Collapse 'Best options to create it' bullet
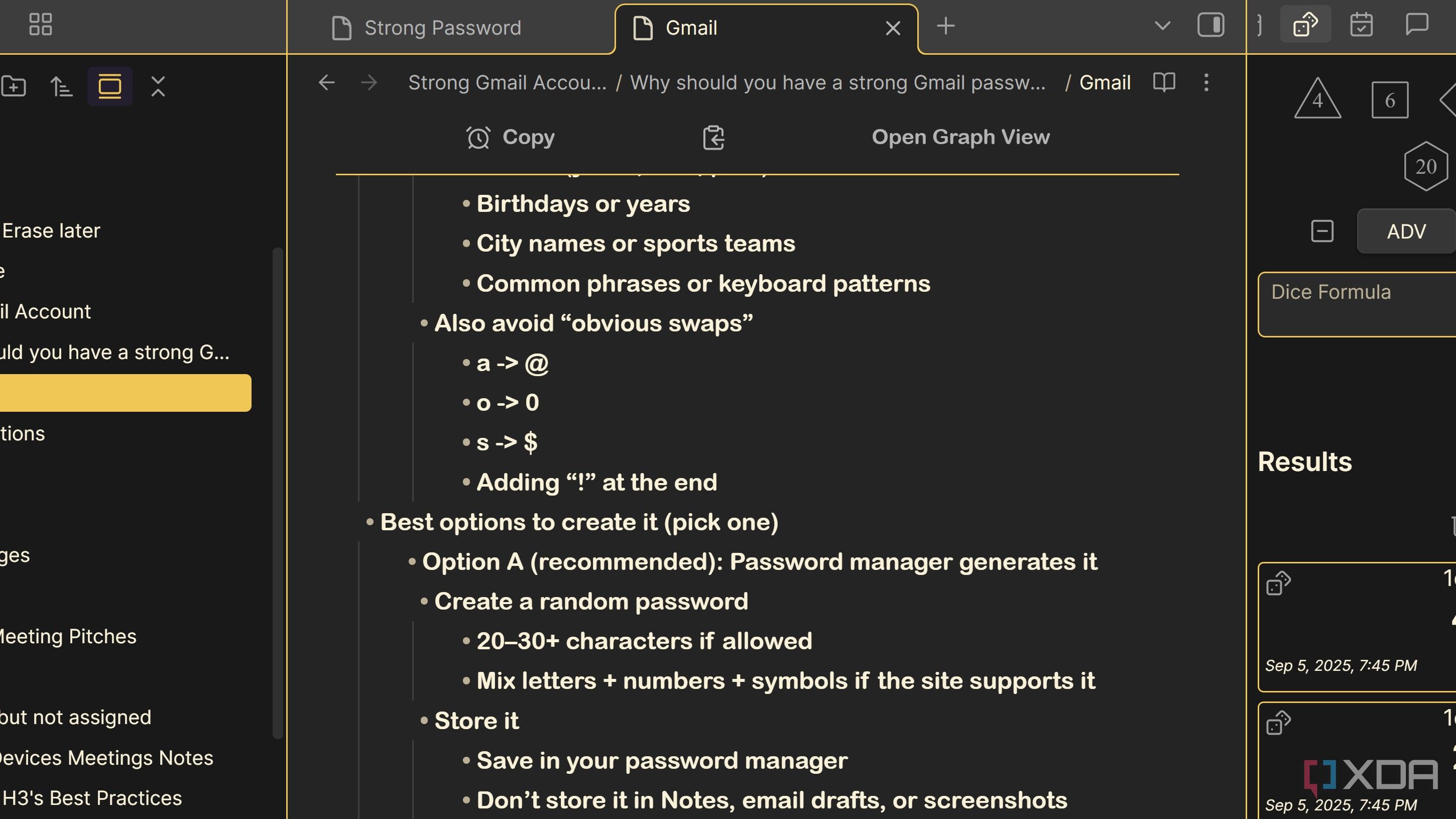Screen dimensions: 1456x819 click(x=370, y=522)
